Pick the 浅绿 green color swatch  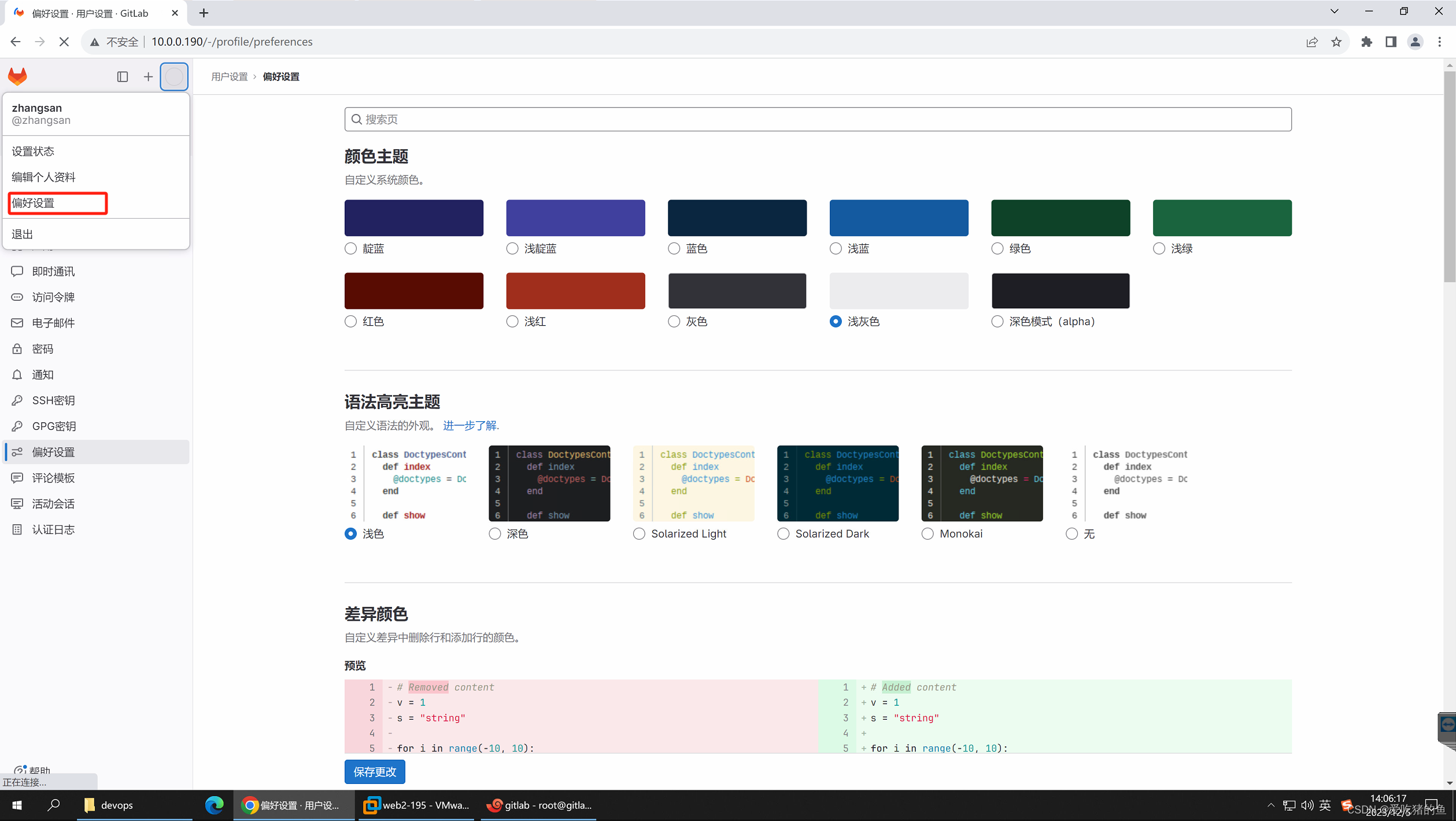click(x=1222, y=218)
